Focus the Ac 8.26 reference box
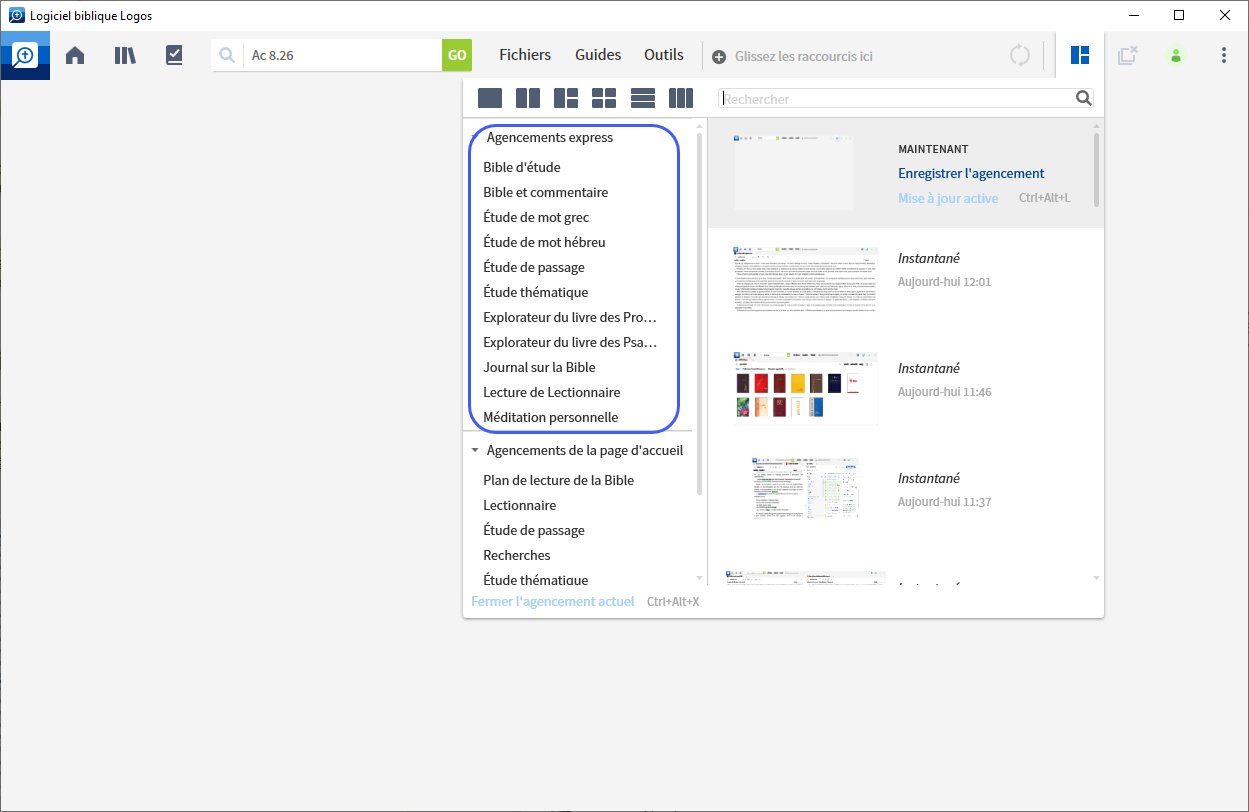The width and height of the screenshot is (1249, 812). 342,56
